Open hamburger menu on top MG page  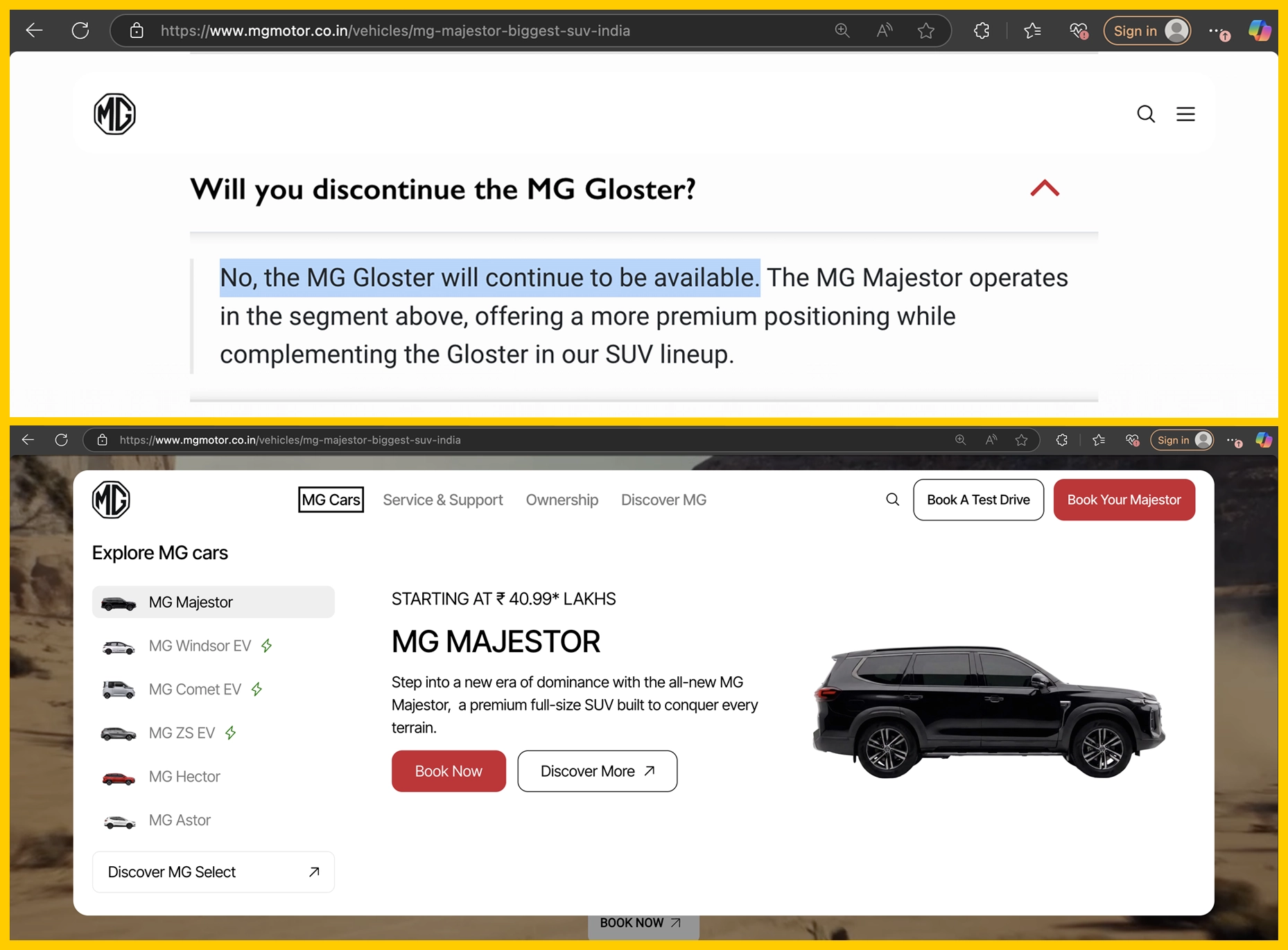(x=1185, y=114)
